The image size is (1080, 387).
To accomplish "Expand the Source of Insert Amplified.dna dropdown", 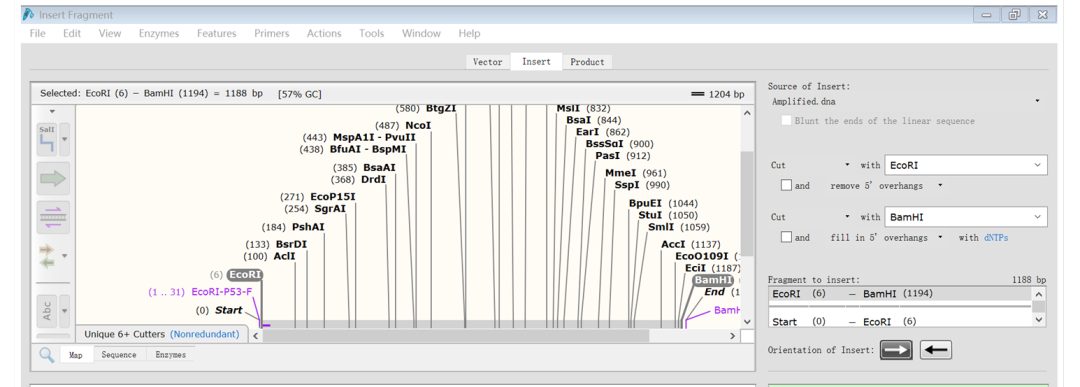I will point(906,101).
